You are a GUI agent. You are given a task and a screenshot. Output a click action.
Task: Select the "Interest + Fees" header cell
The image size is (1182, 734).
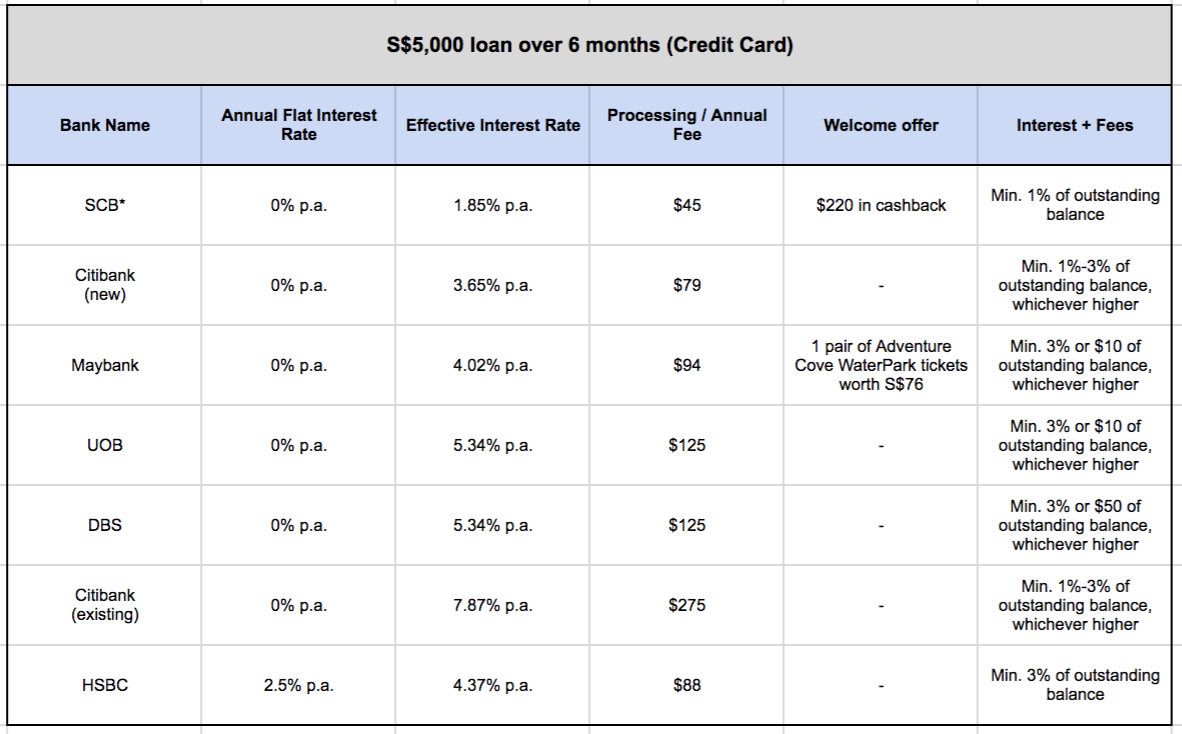click(1074, 125)
